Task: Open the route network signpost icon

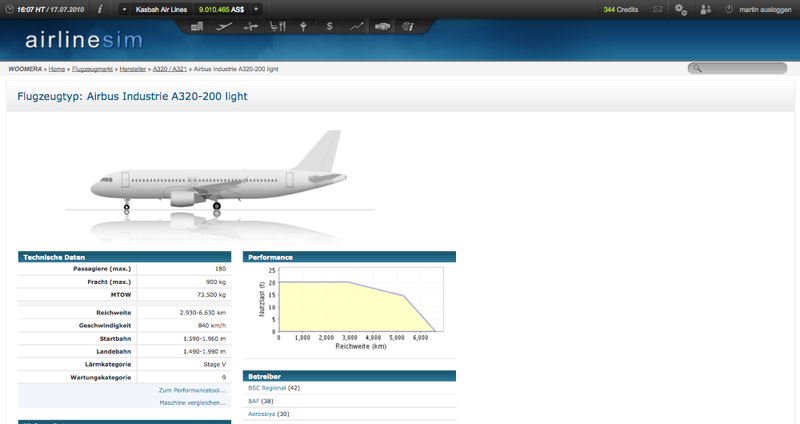Action: click(x=251, y=27)
